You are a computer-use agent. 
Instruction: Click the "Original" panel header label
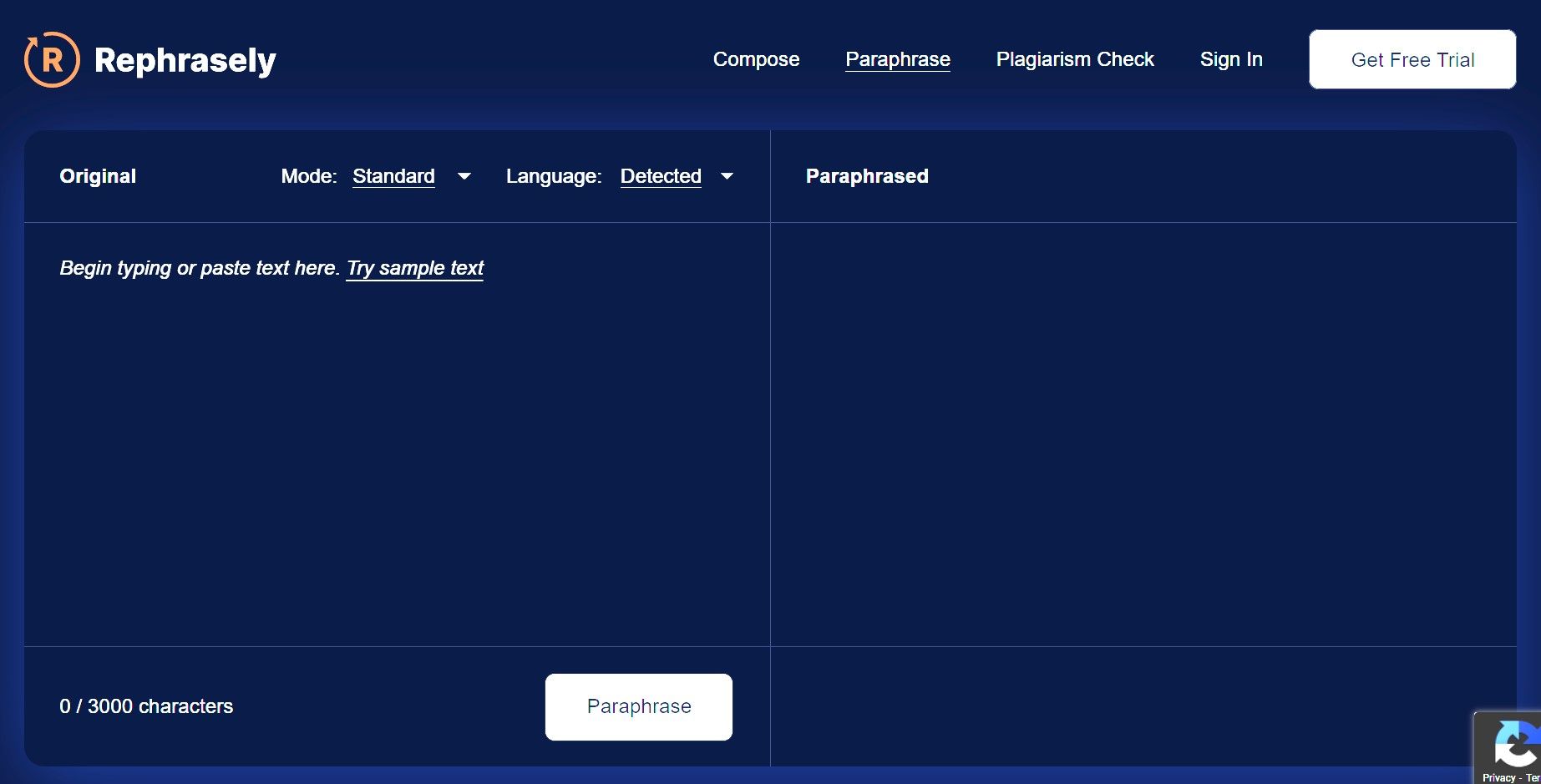point(98,176)
